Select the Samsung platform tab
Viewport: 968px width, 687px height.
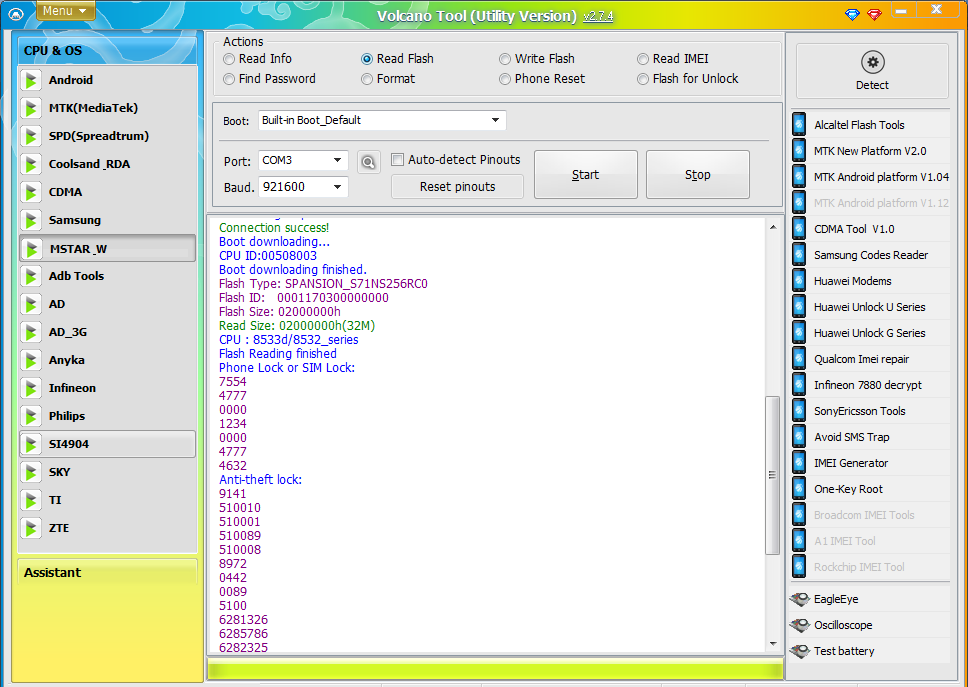pyautogui.click(x=107, y=220)
